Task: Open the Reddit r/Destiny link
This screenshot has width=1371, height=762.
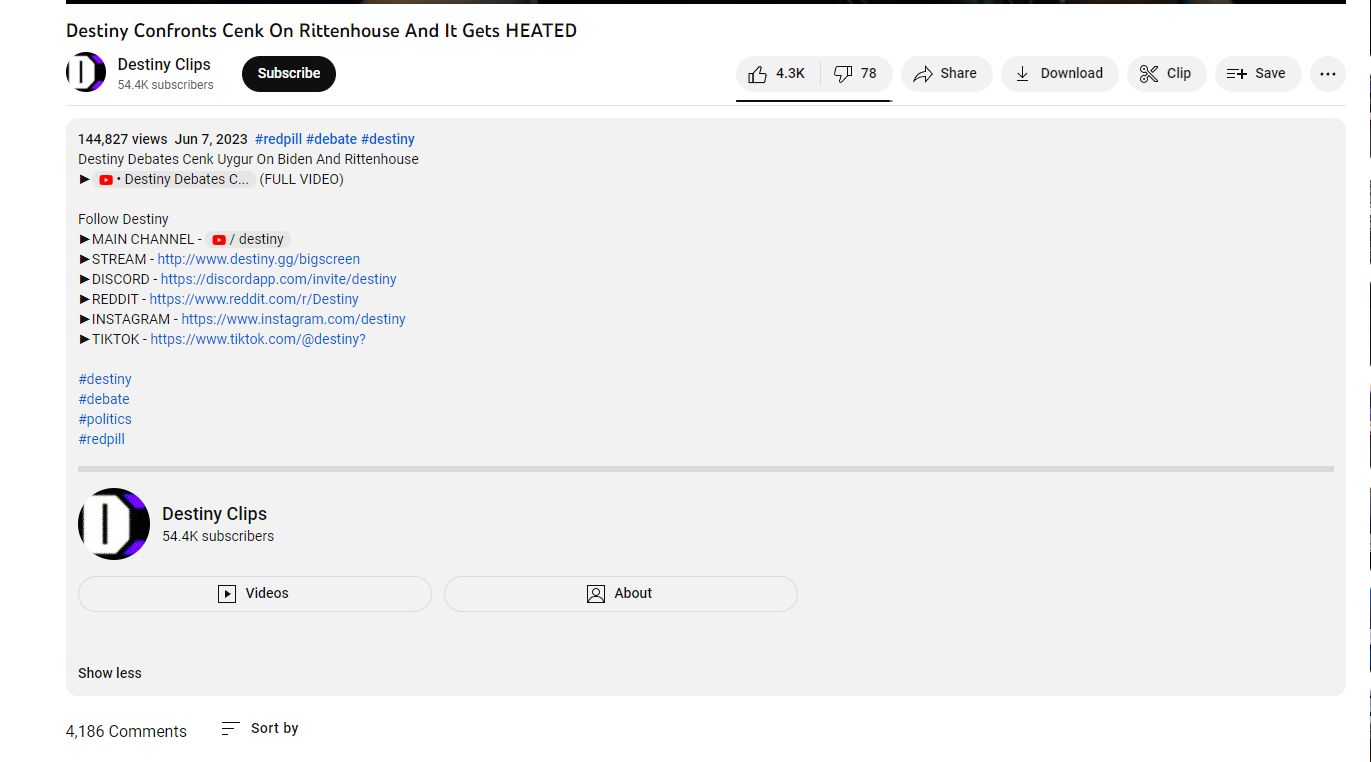Action: click(x=254, y=299)
